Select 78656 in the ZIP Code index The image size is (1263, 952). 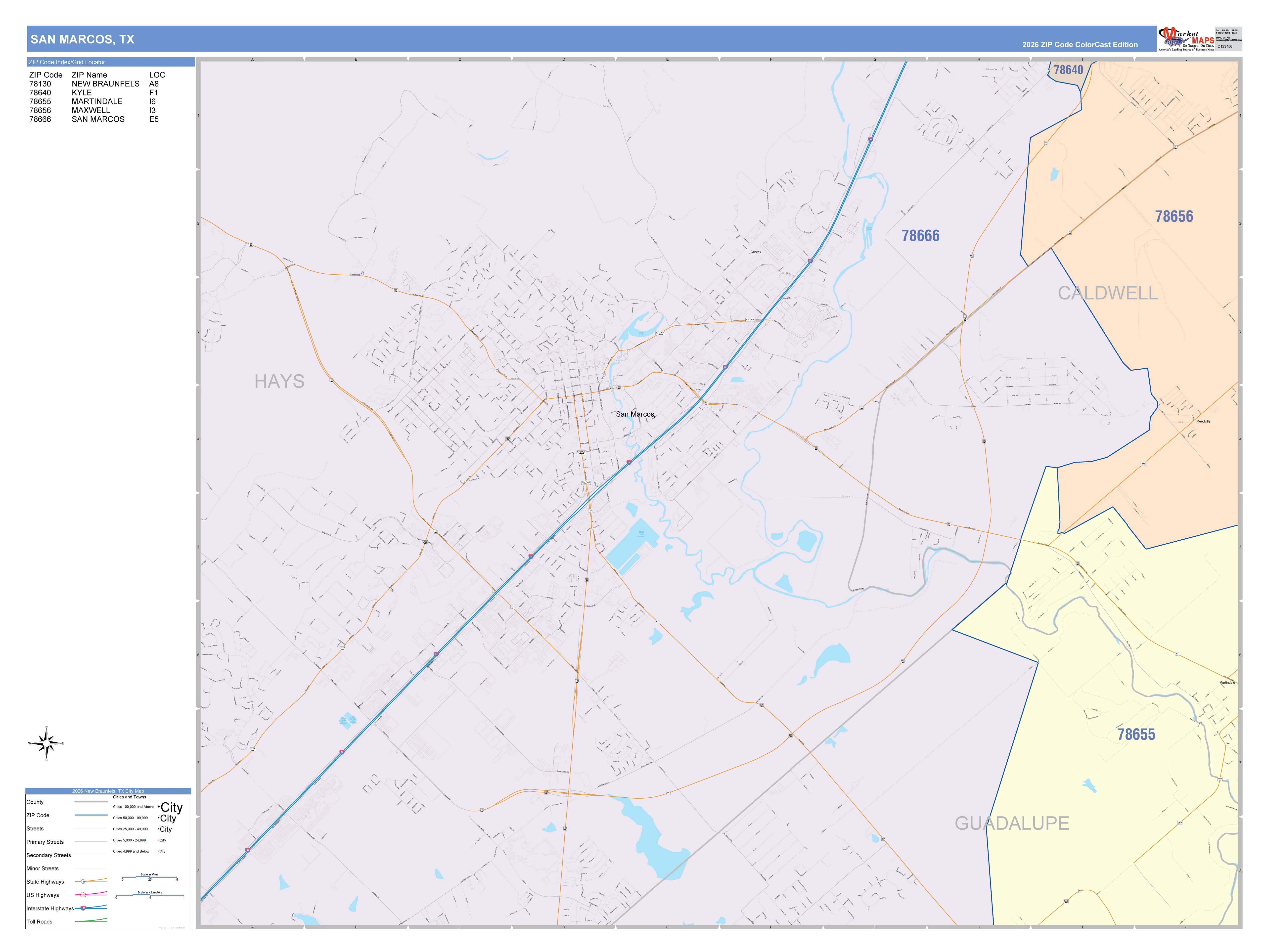(40, 110)
